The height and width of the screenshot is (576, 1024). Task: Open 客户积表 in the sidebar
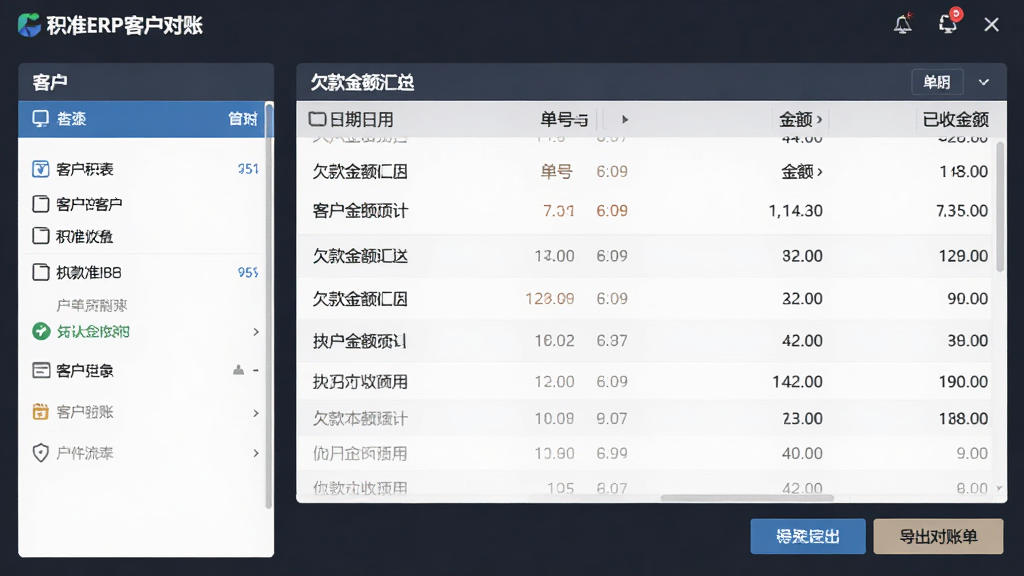click(85, 169)
